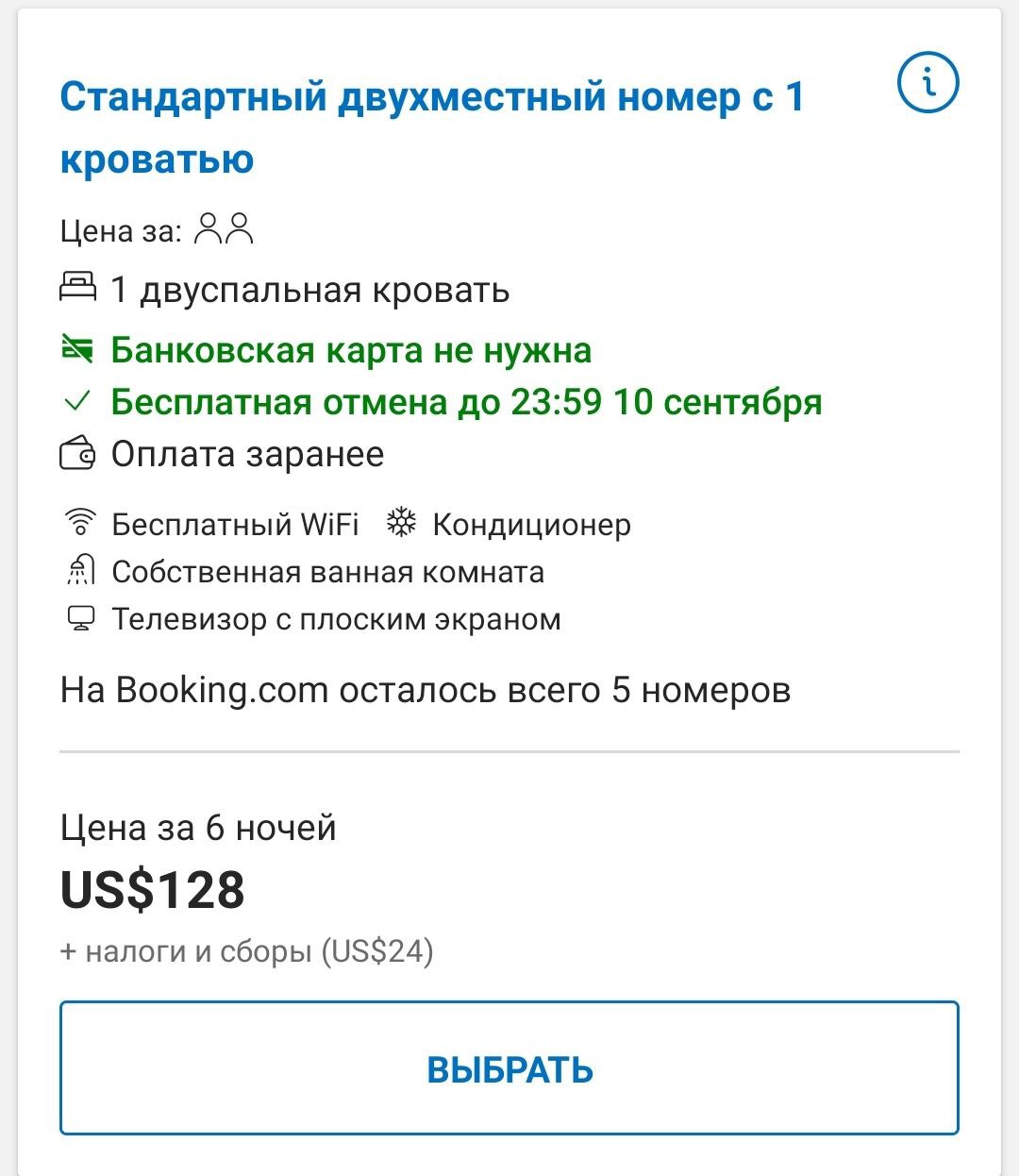Open the room info icon

(927, 84)
